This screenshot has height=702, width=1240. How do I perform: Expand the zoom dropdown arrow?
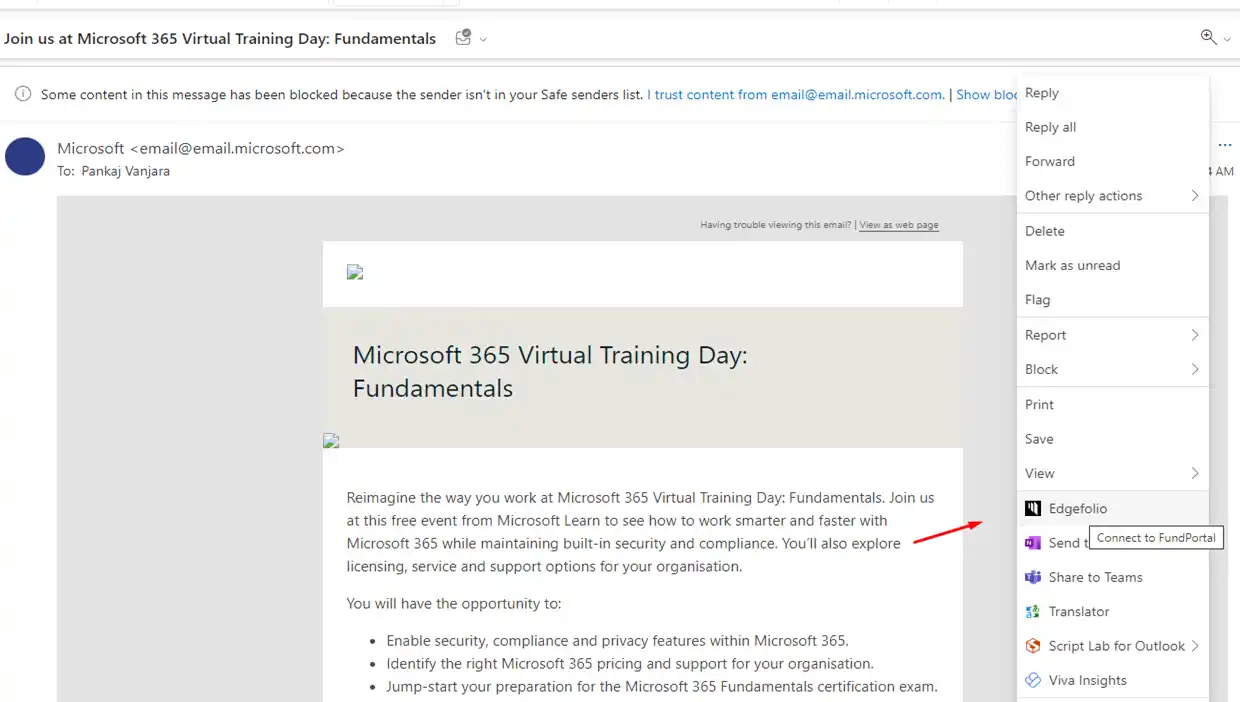point(1227,39)
